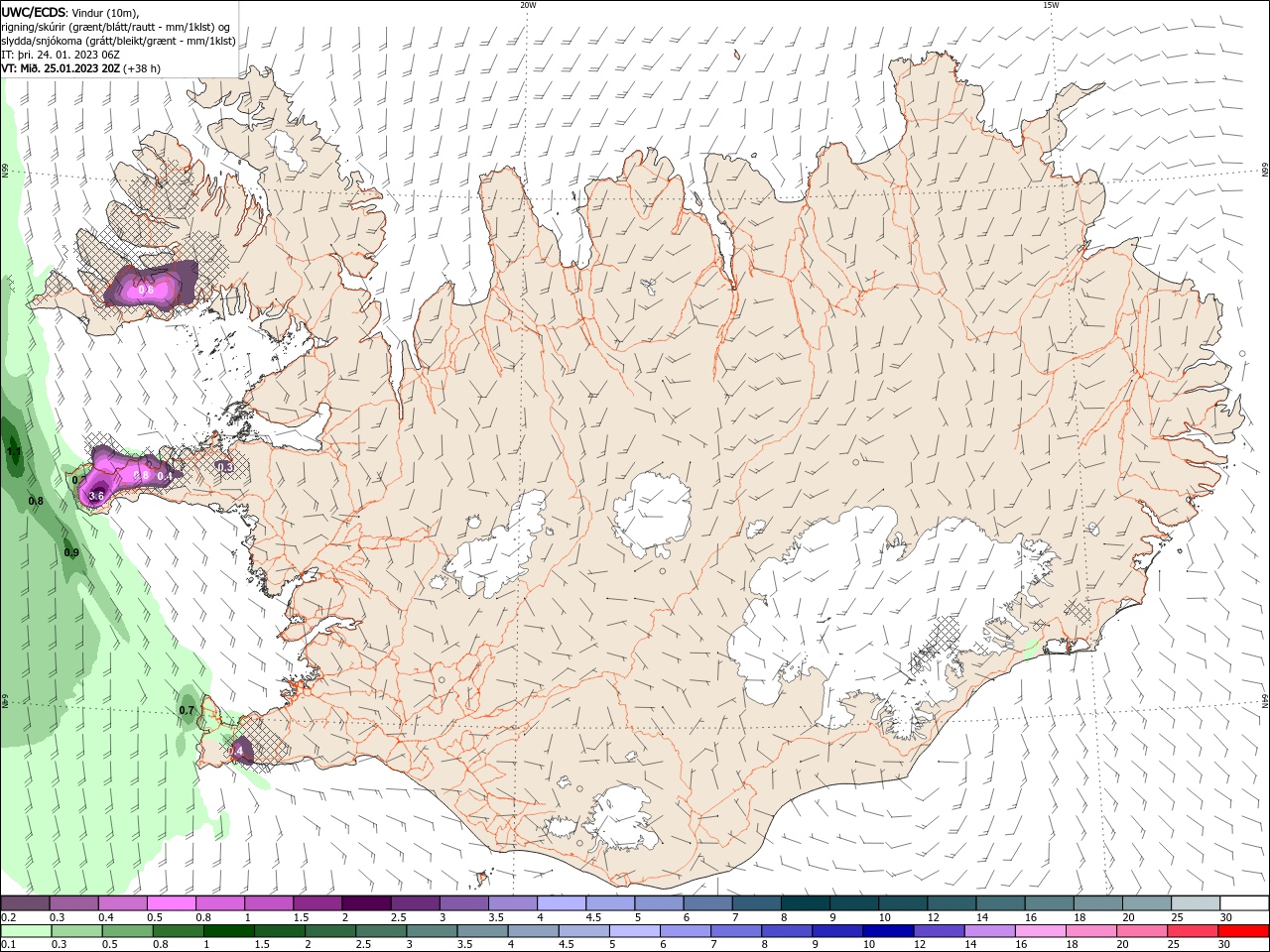Pick the white 30 swatch in the upper legend row
Viewport: 1270px width, 952px height.
[1244, 903]
